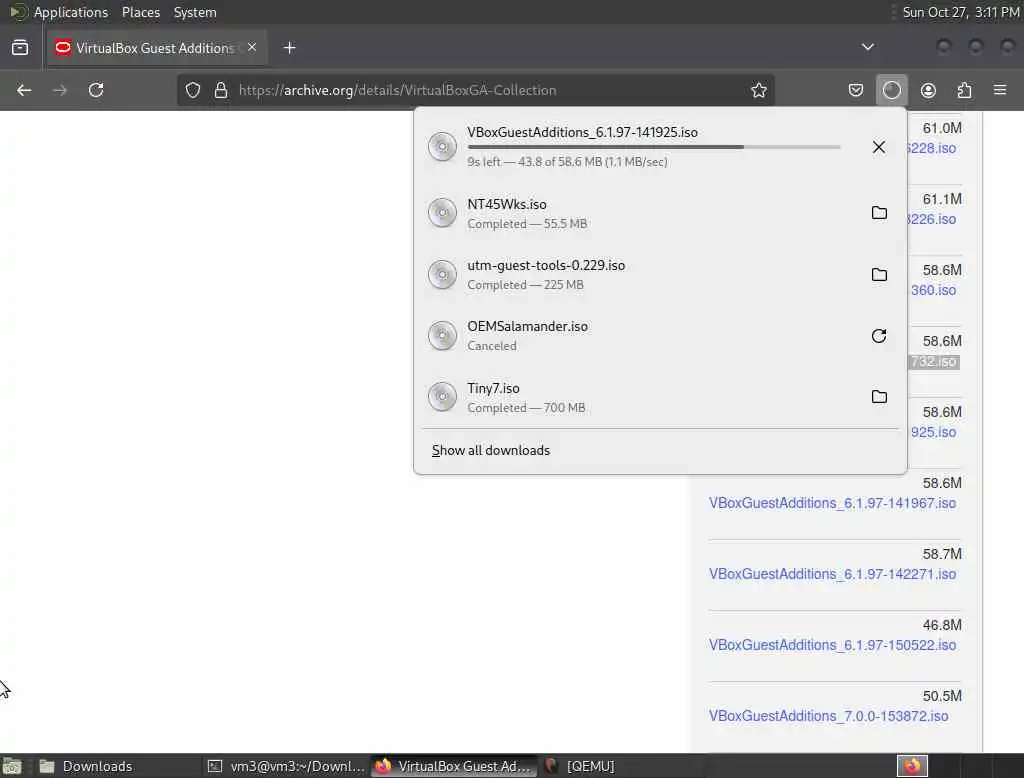
Task: Open the Places menu
Action: pyautogui.click(x=141, y=12)
